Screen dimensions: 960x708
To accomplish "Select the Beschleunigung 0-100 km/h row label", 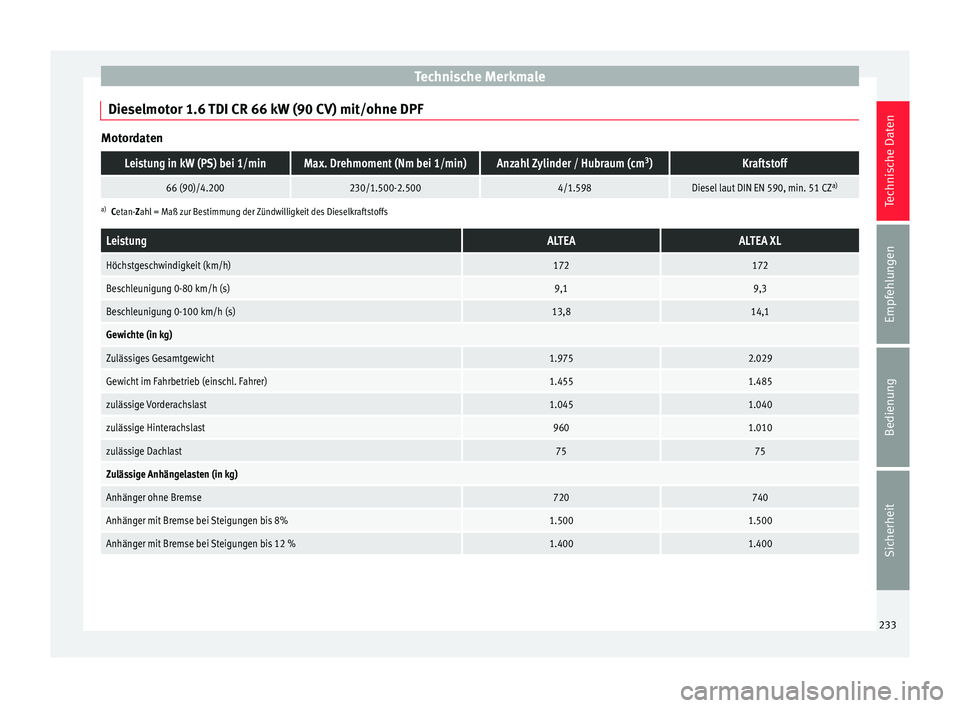I will coord(171,312).
